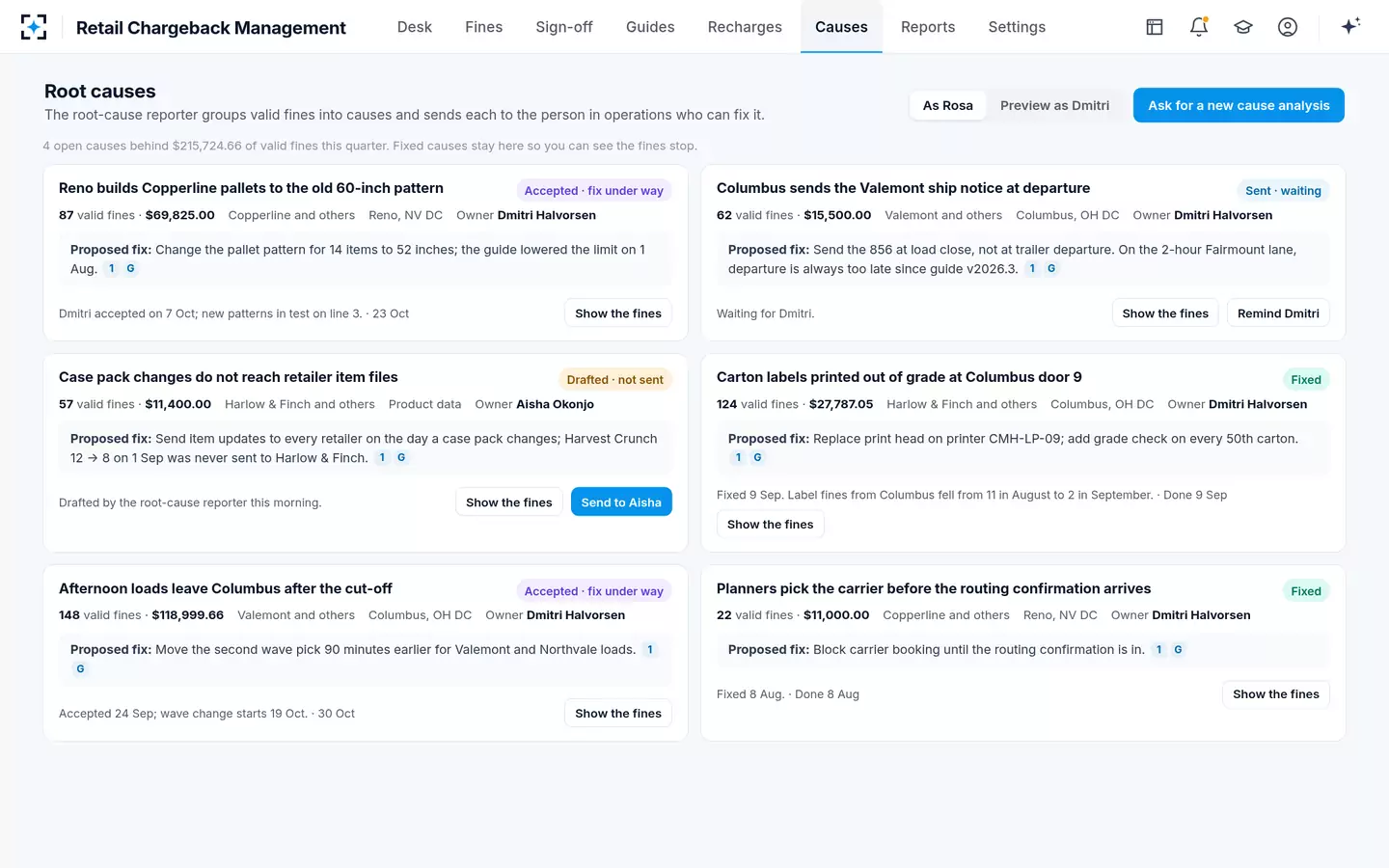Click the 'Drafted · not sent' status badge
Screen dimensions: 1389x868
pos(615,380)
